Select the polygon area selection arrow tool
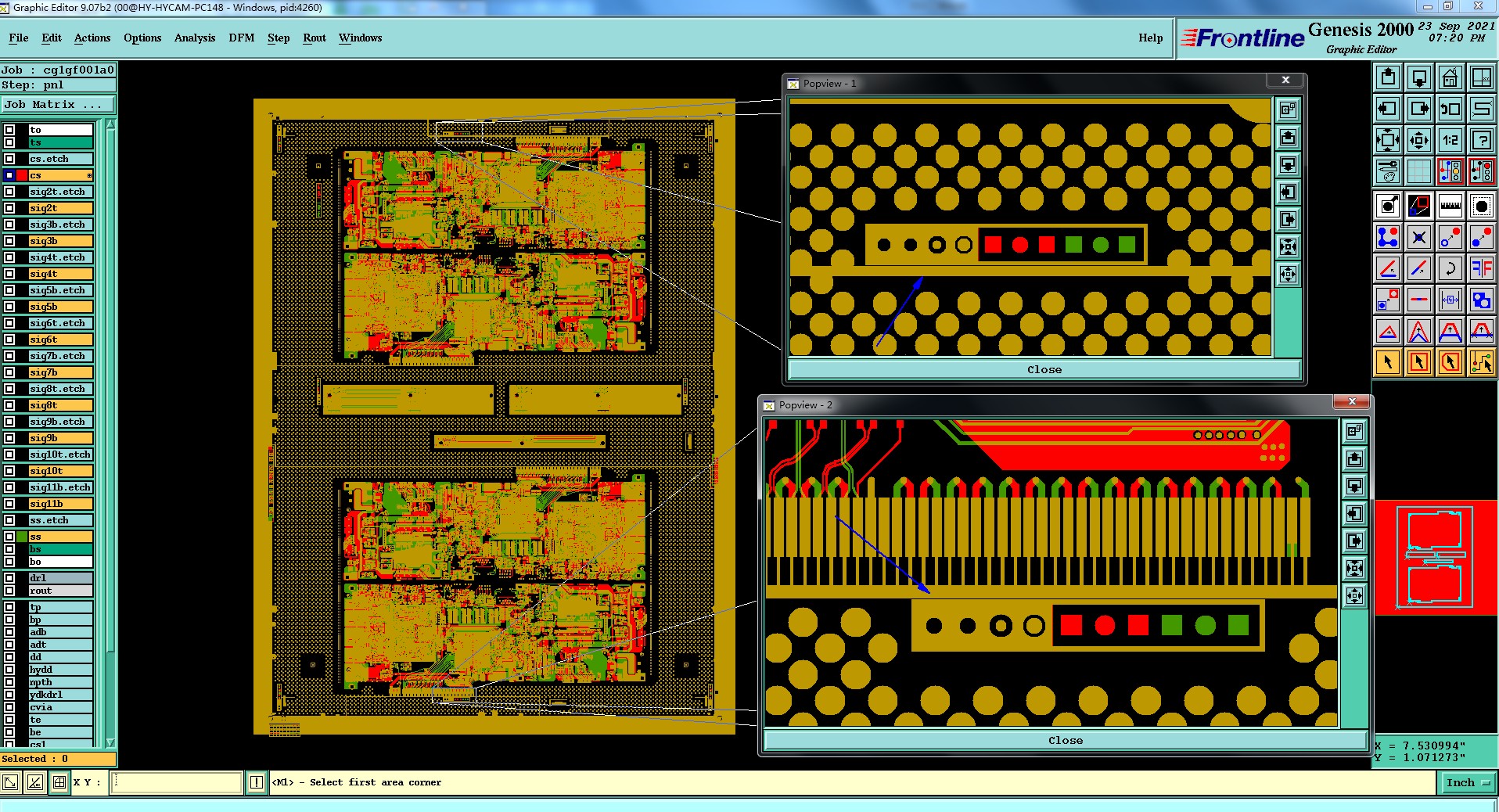 [x=1450, y=362]
